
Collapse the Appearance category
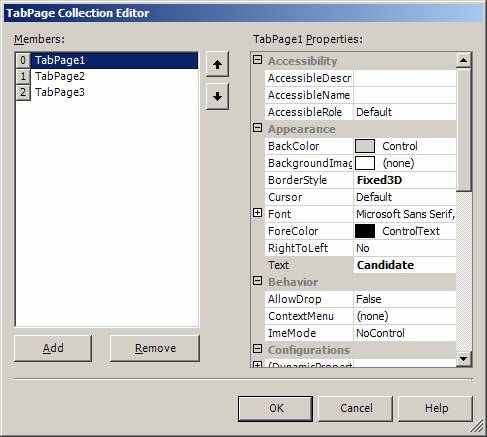pos(257,128)
